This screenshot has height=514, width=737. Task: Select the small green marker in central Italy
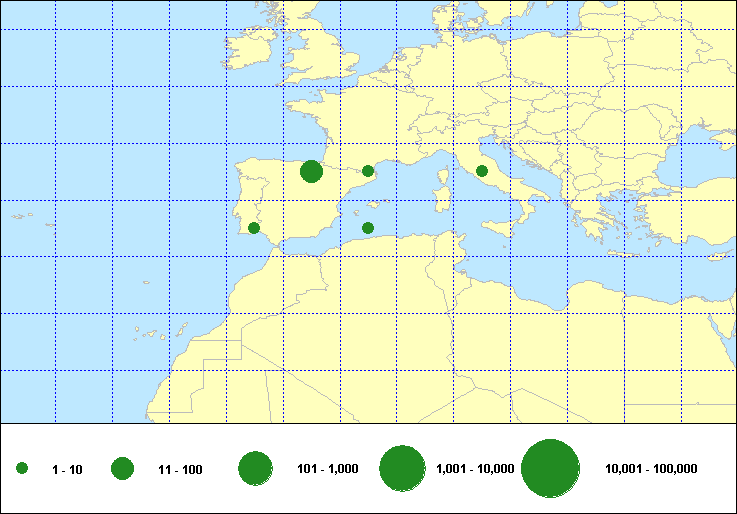(x=482, y=171)
